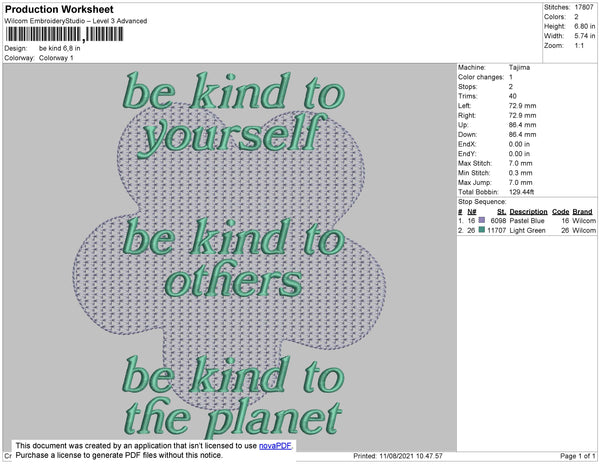600x464 pixels.
Task: Click the Pastel Blue color swatch
Action: (x=482, y=220)
